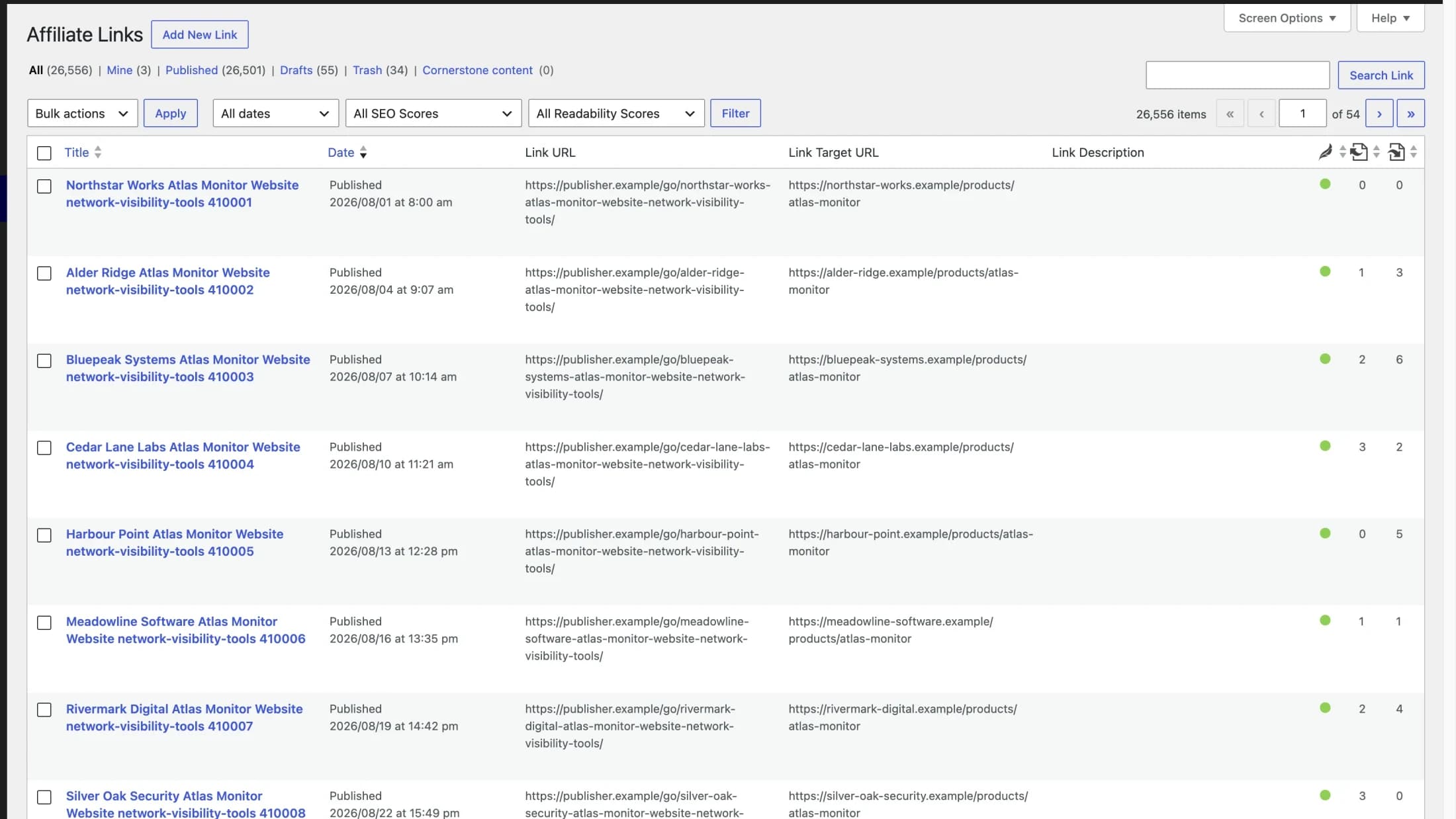
Task: Check the Northstar Works Atlas Monitor row
Action: [x=44, y=187]
